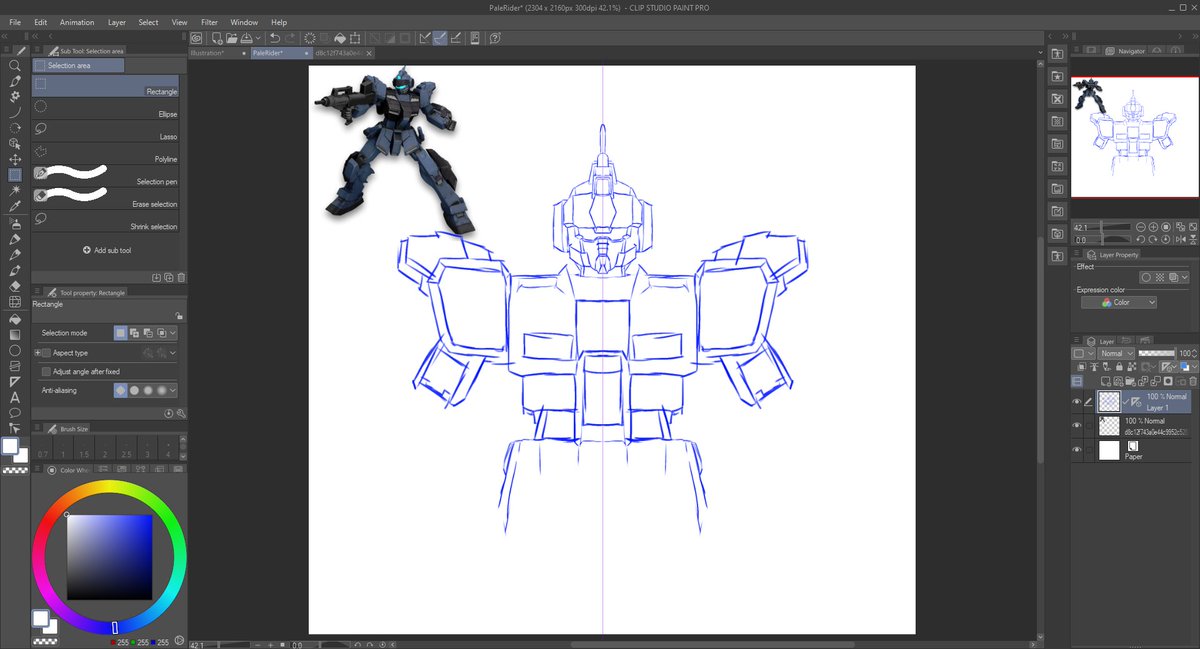
Task: Select the Add to selection mode button
Action: click(x=134, y=333)
